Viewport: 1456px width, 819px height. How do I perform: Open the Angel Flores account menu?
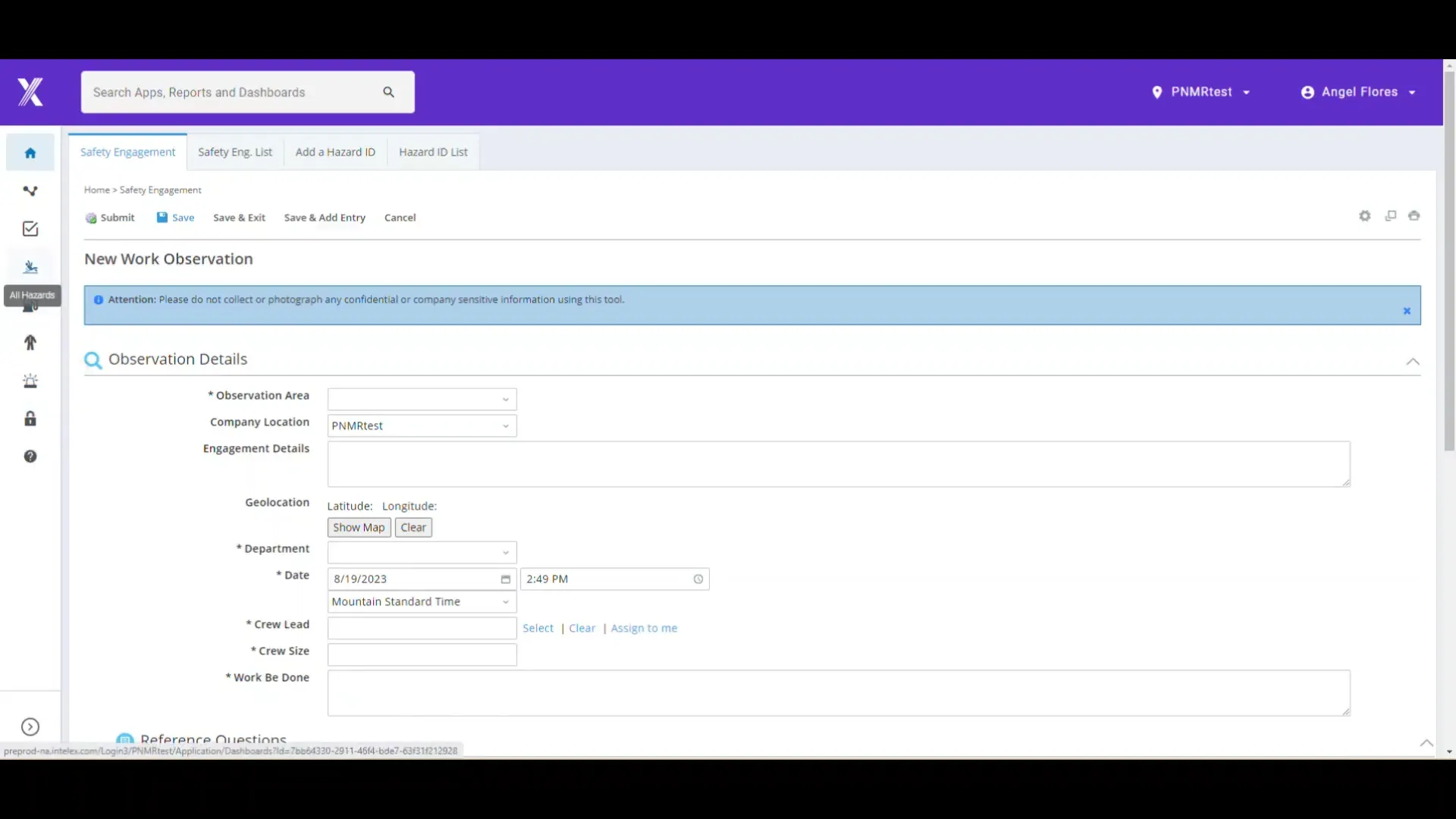(1357, 92)
